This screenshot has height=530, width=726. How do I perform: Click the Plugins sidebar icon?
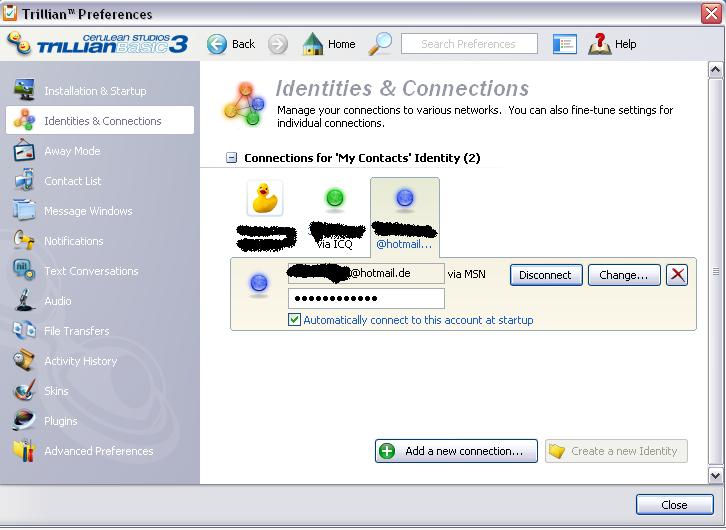pyautogui.click(x=24, y=420)
